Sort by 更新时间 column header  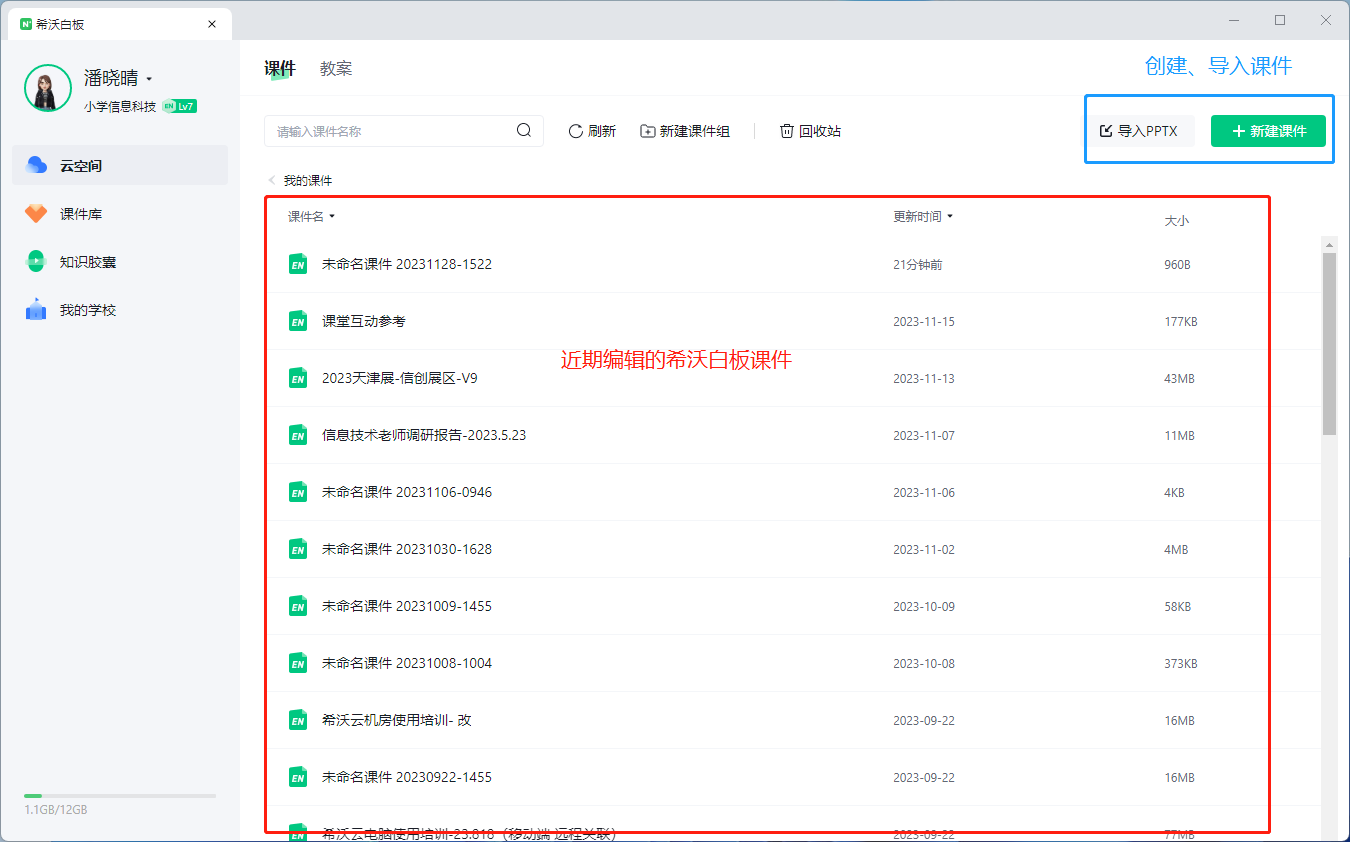[x=922, y=216]
